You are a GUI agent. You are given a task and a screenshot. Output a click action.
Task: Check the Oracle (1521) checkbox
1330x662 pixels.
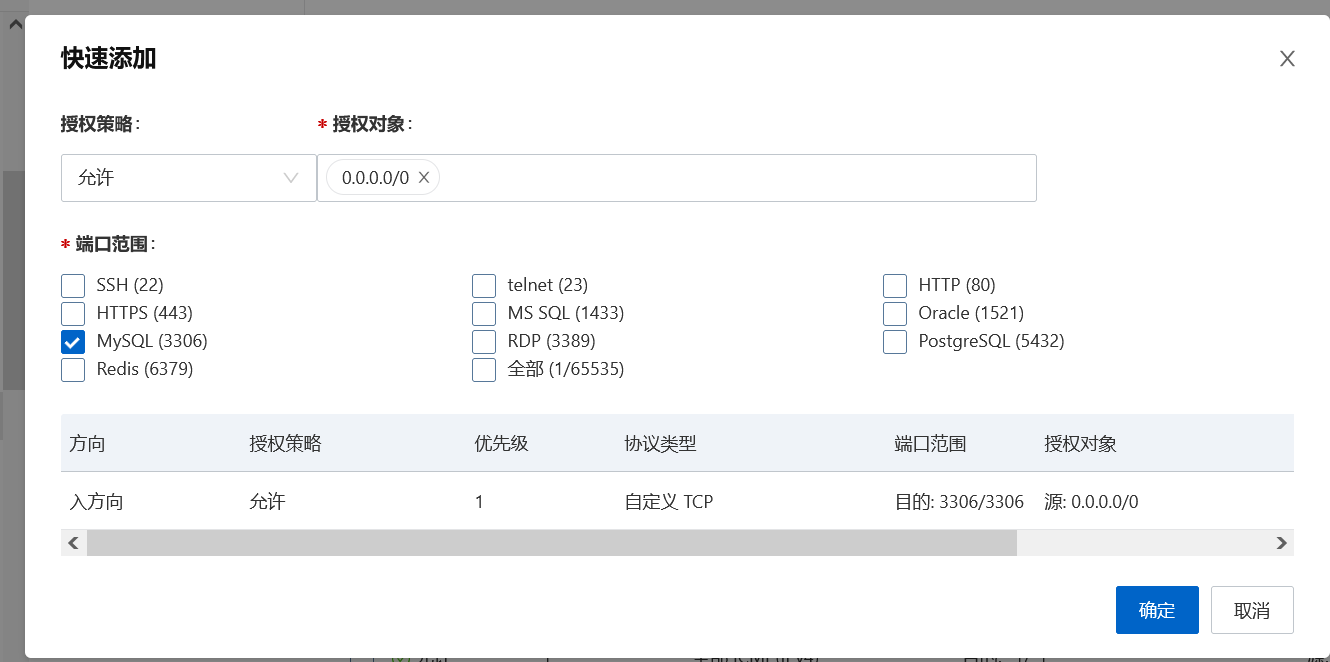(x=895, y=314)
